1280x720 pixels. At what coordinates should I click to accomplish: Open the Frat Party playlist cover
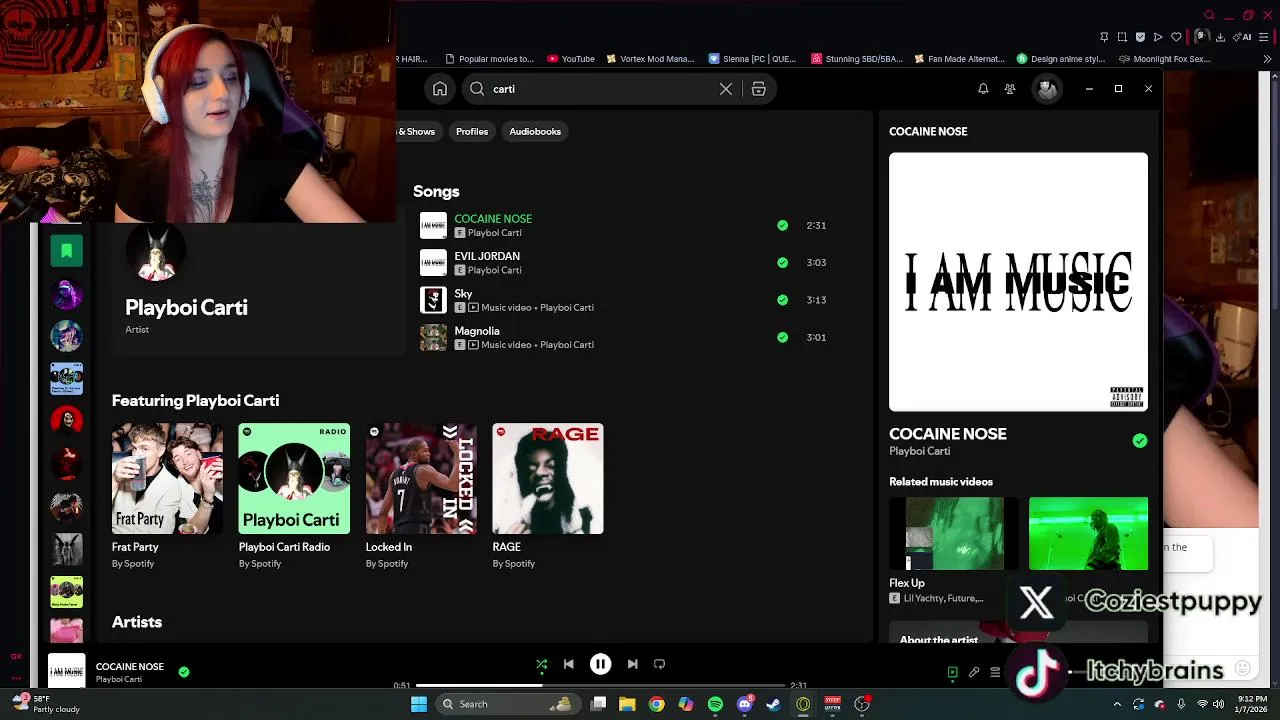pos(167,478)
